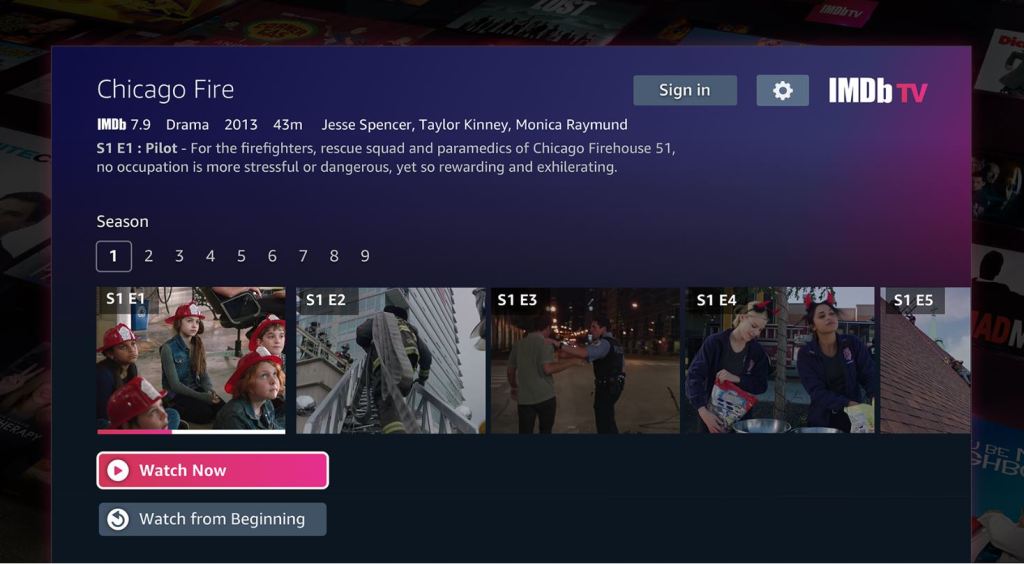Open the S1 E2 firefighter ladder thumbnail
Image resolution: width=1024 pixels, height=564 pixels.
(391, 360)
